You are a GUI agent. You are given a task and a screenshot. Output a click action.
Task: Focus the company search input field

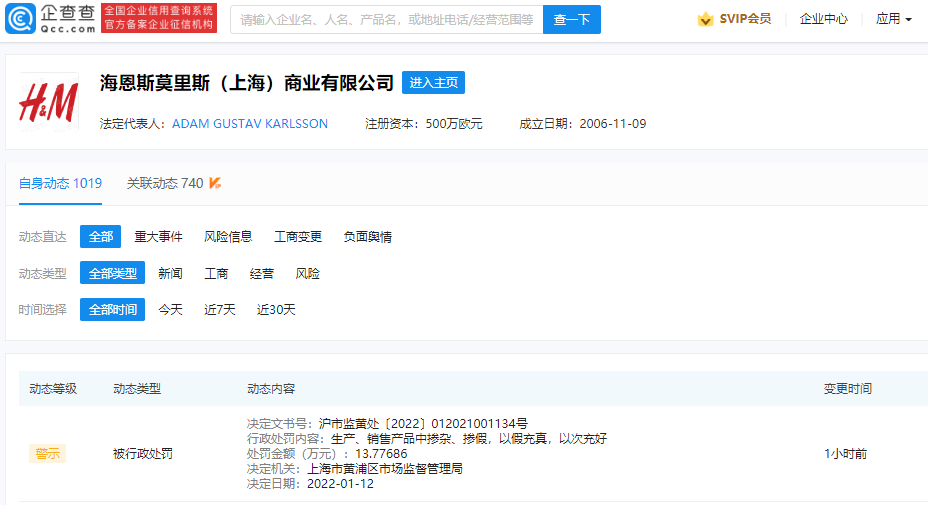(386, 20)
